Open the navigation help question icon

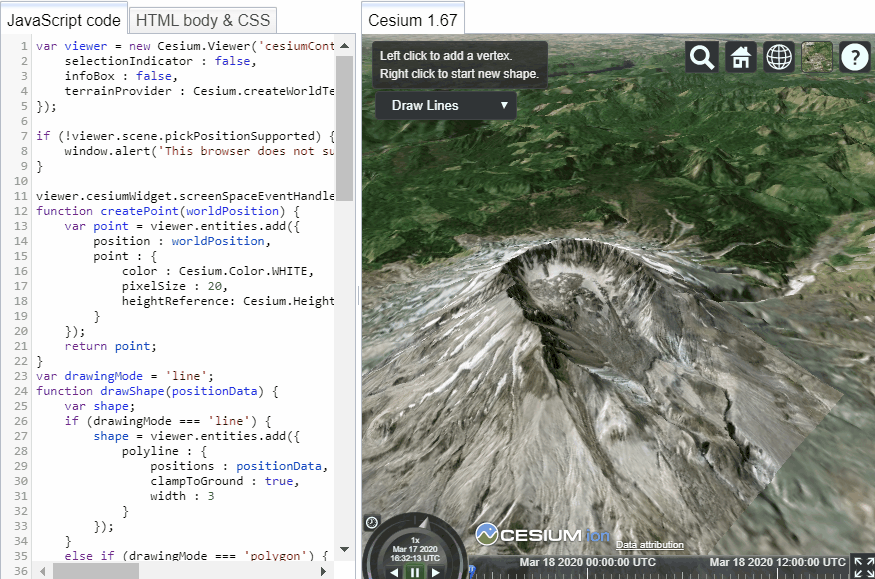point(854,57)
